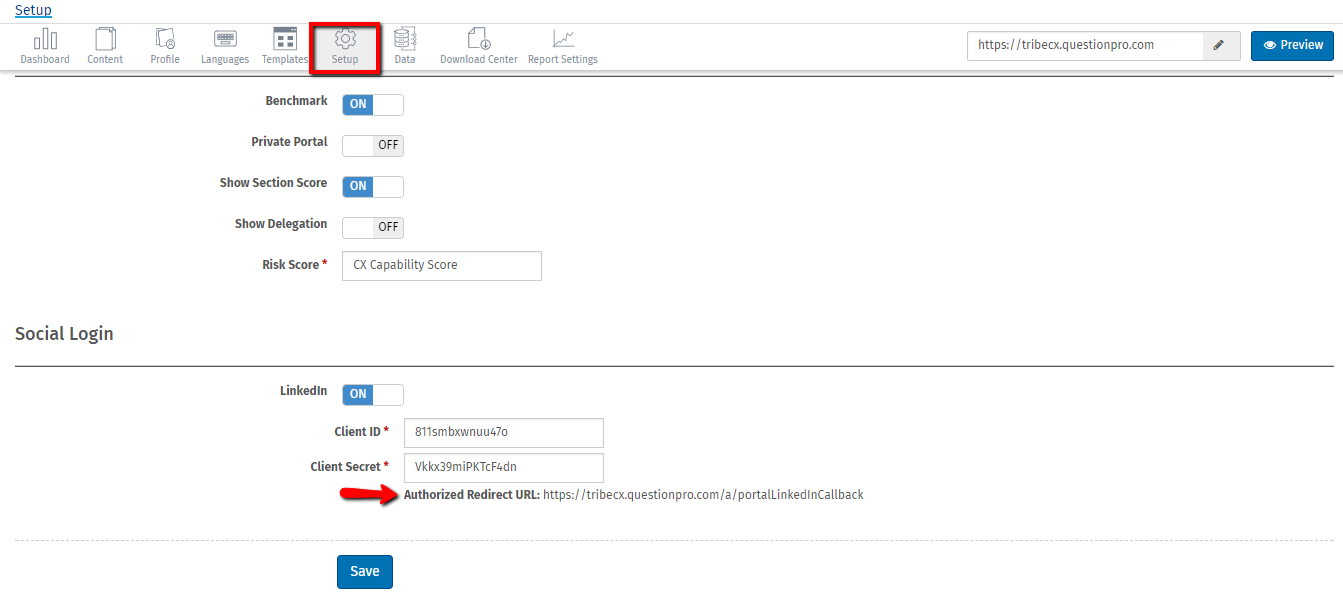
Task: Click the pencil edit icon beside the URL
Action: click(x=1219, y=45)
